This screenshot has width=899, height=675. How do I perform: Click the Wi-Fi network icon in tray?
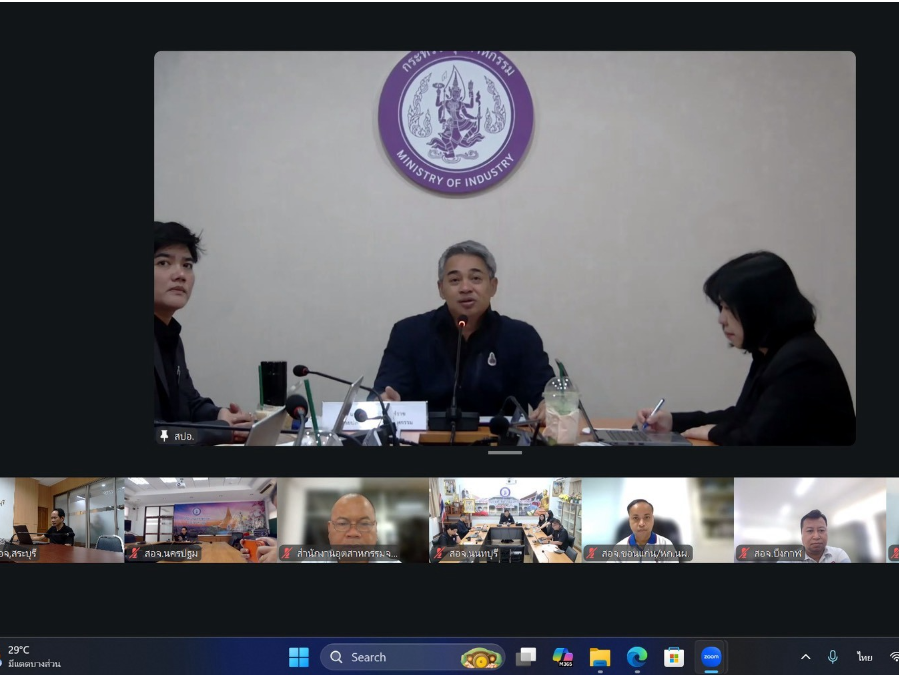pyautogui.click(x=893, y=657)
